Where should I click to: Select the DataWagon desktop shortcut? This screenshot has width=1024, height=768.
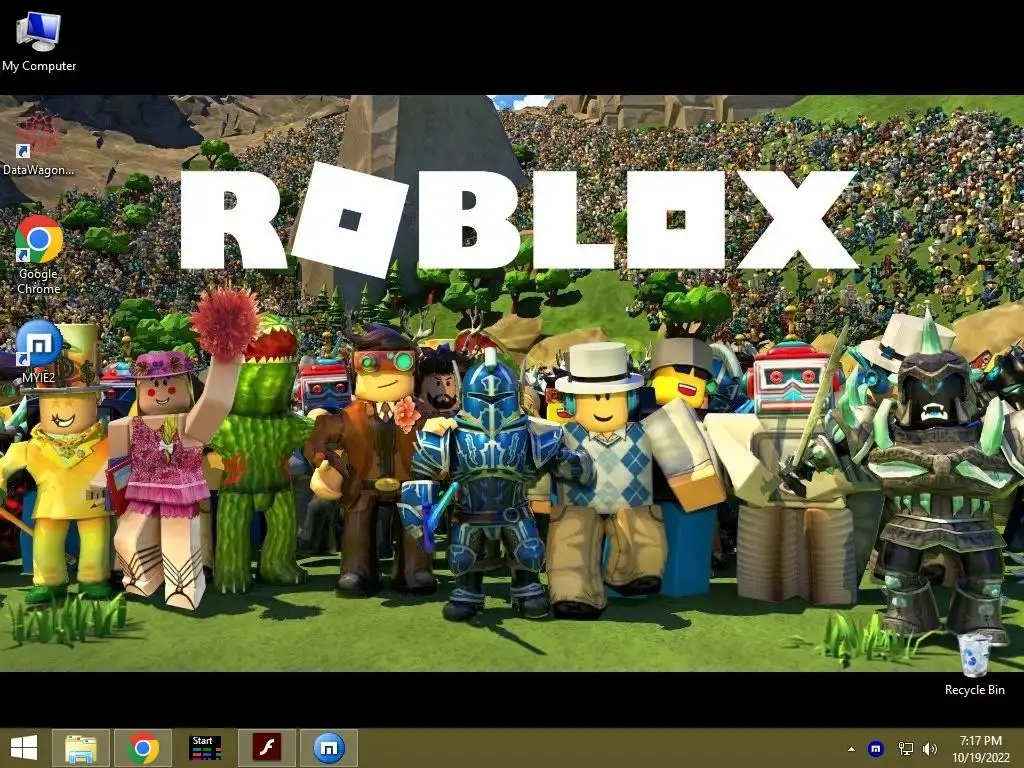click(x=38, y=144)
